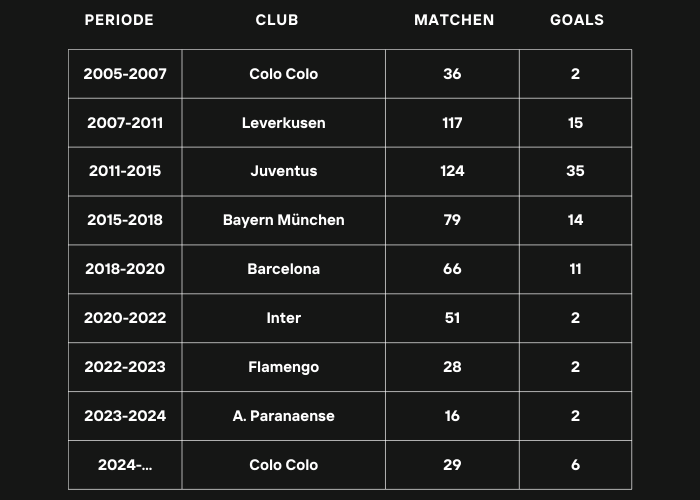Select the Bayern München cell
This screenshot has height=500, width=700.
point(283,220)
